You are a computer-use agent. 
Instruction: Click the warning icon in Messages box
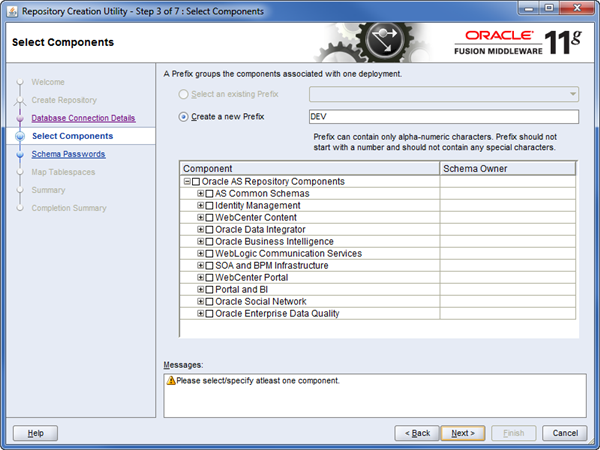tap(171, 380)
